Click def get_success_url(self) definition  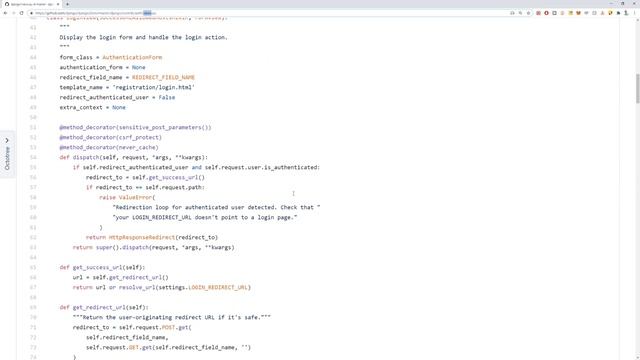[x=102, y=267]
